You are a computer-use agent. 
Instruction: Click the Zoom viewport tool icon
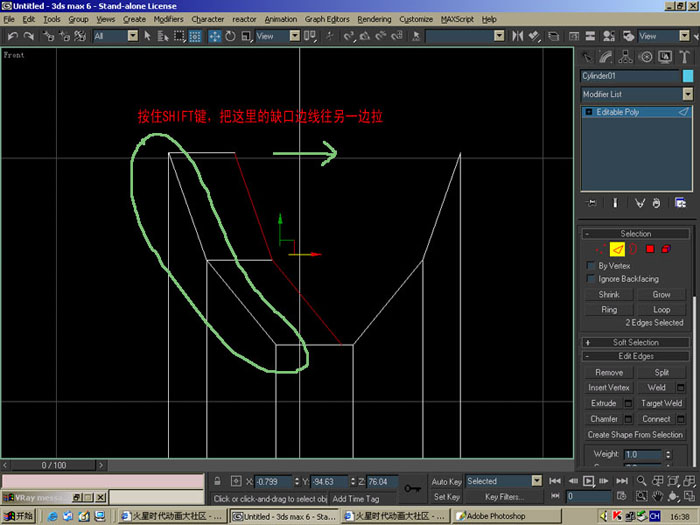click(x=642, y=481)
